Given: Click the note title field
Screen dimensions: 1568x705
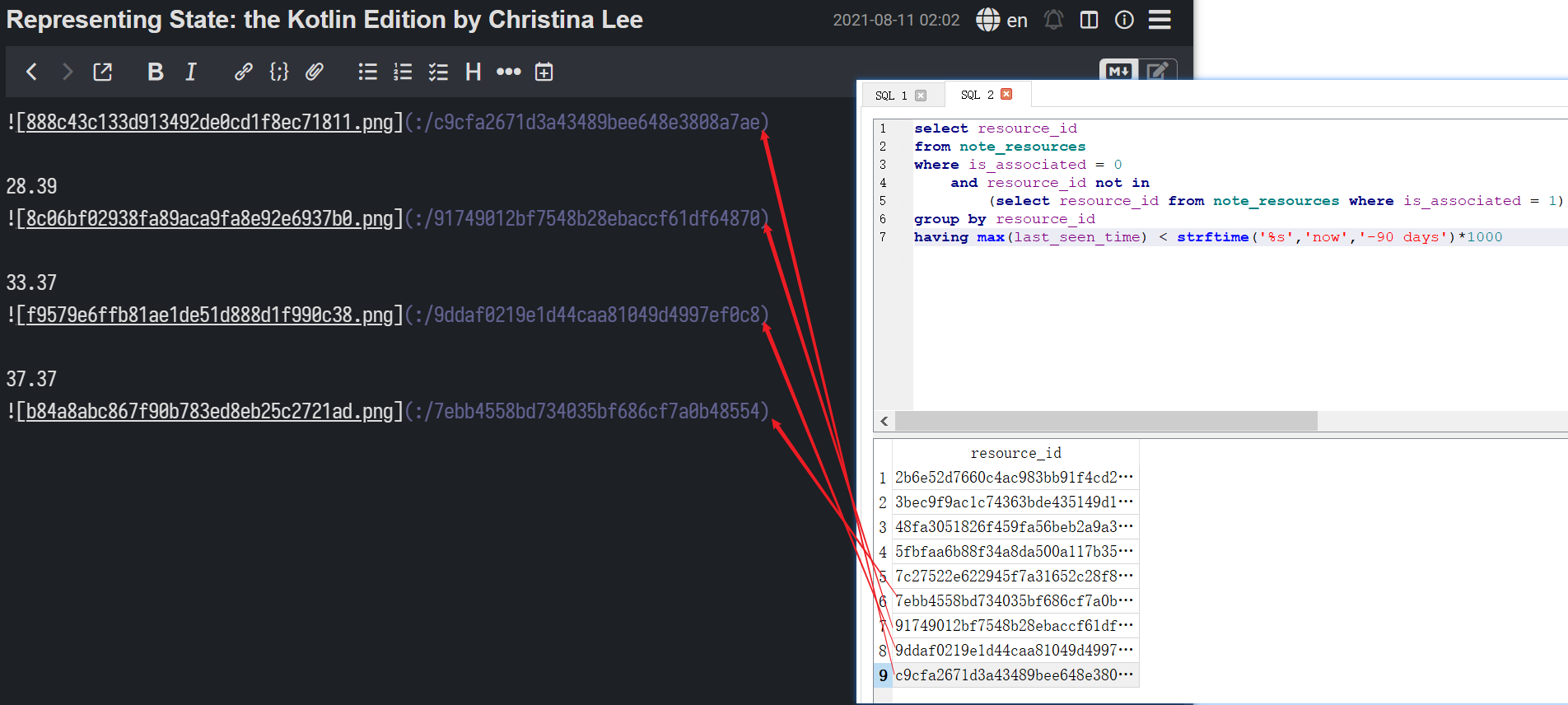Looking at the screenshot, I should pyautogui.click(x=324, y=20).
